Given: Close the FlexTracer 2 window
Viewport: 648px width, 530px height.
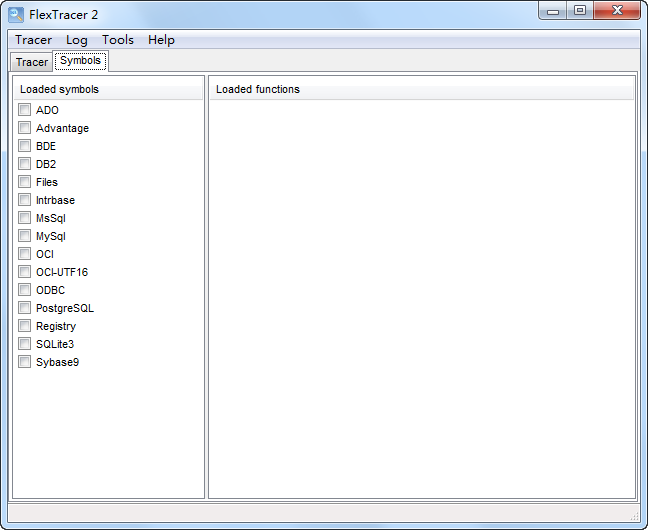Looking at the screenshot, I should (x=617, y=10).
